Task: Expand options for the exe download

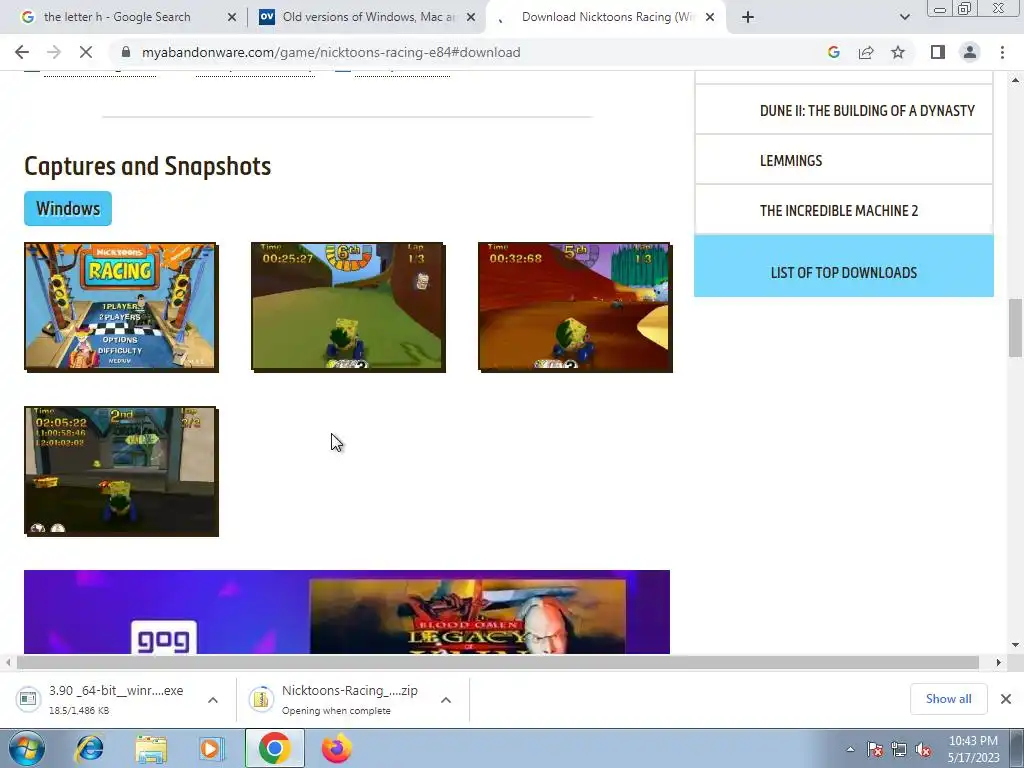Action: [213, 699]
